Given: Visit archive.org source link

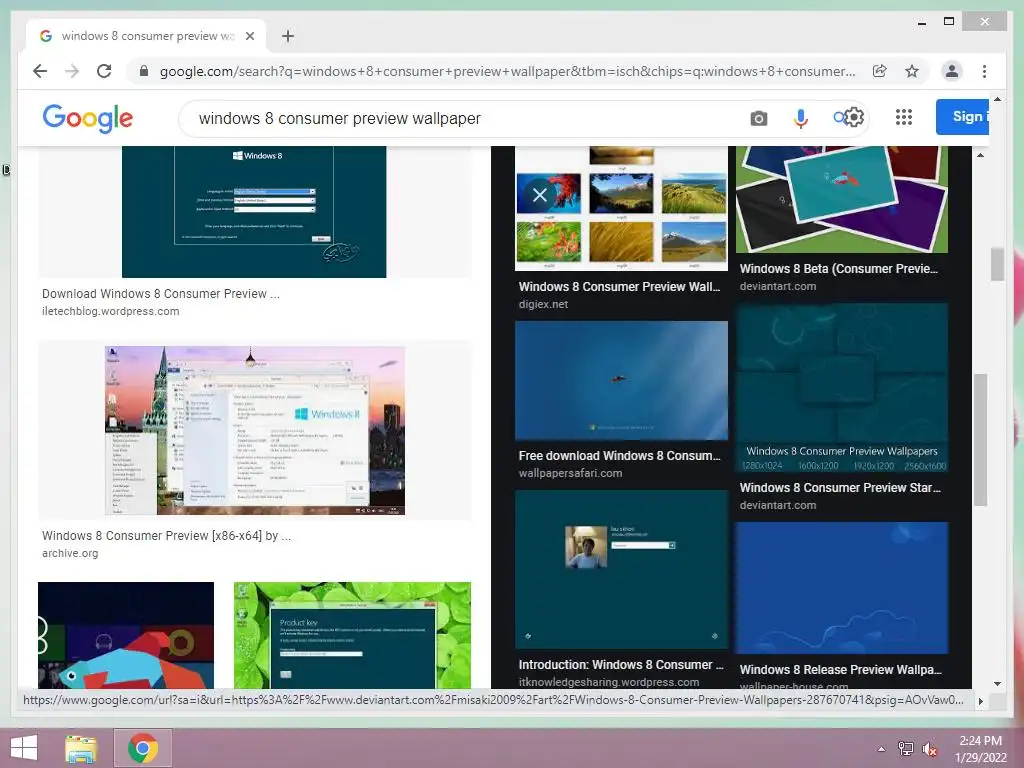Looking at the screenshot, I should tap(70, 553).
